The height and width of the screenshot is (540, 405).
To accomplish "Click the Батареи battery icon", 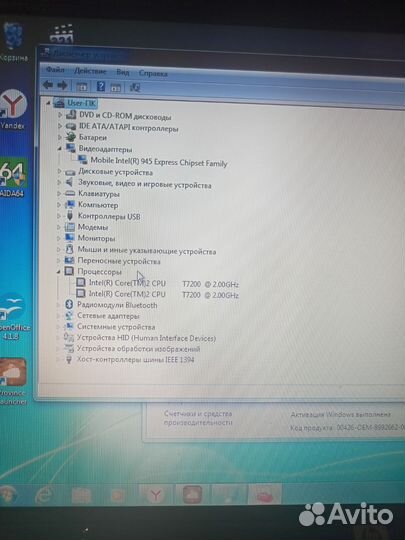I will click(70, 137).
